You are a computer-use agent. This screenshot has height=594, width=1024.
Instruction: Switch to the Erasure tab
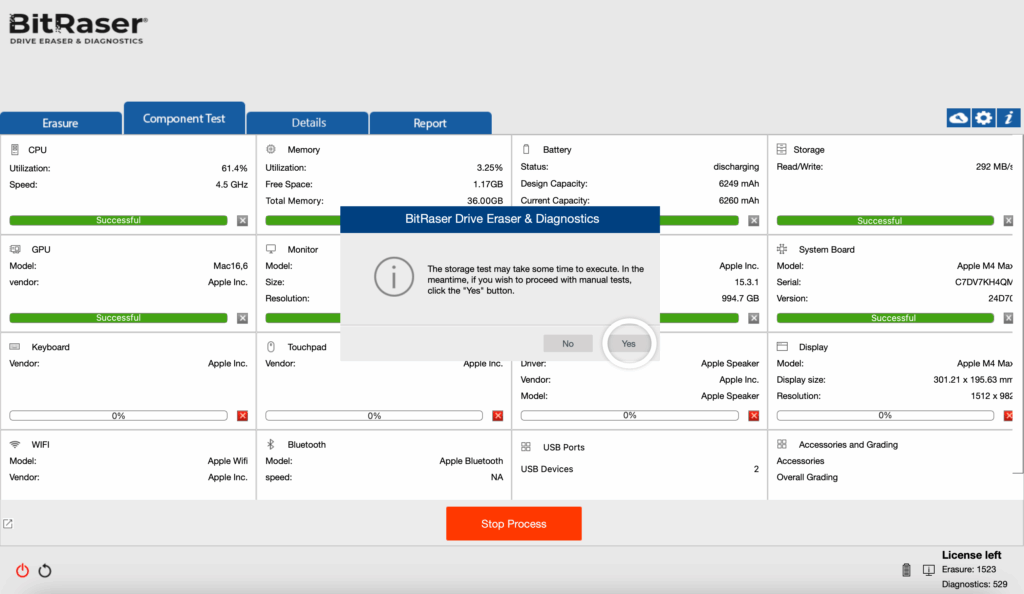pyautogui.click(x=60, y=123)
